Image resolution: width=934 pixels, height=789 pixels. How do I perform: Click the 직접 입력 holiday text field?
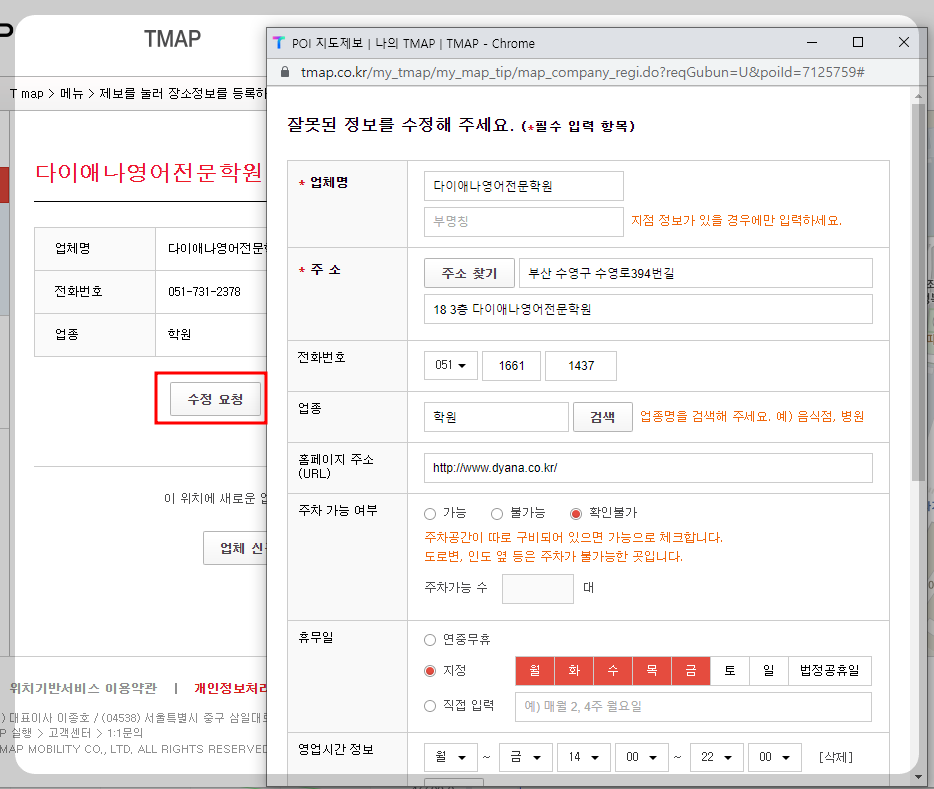[x=693, y=707]
